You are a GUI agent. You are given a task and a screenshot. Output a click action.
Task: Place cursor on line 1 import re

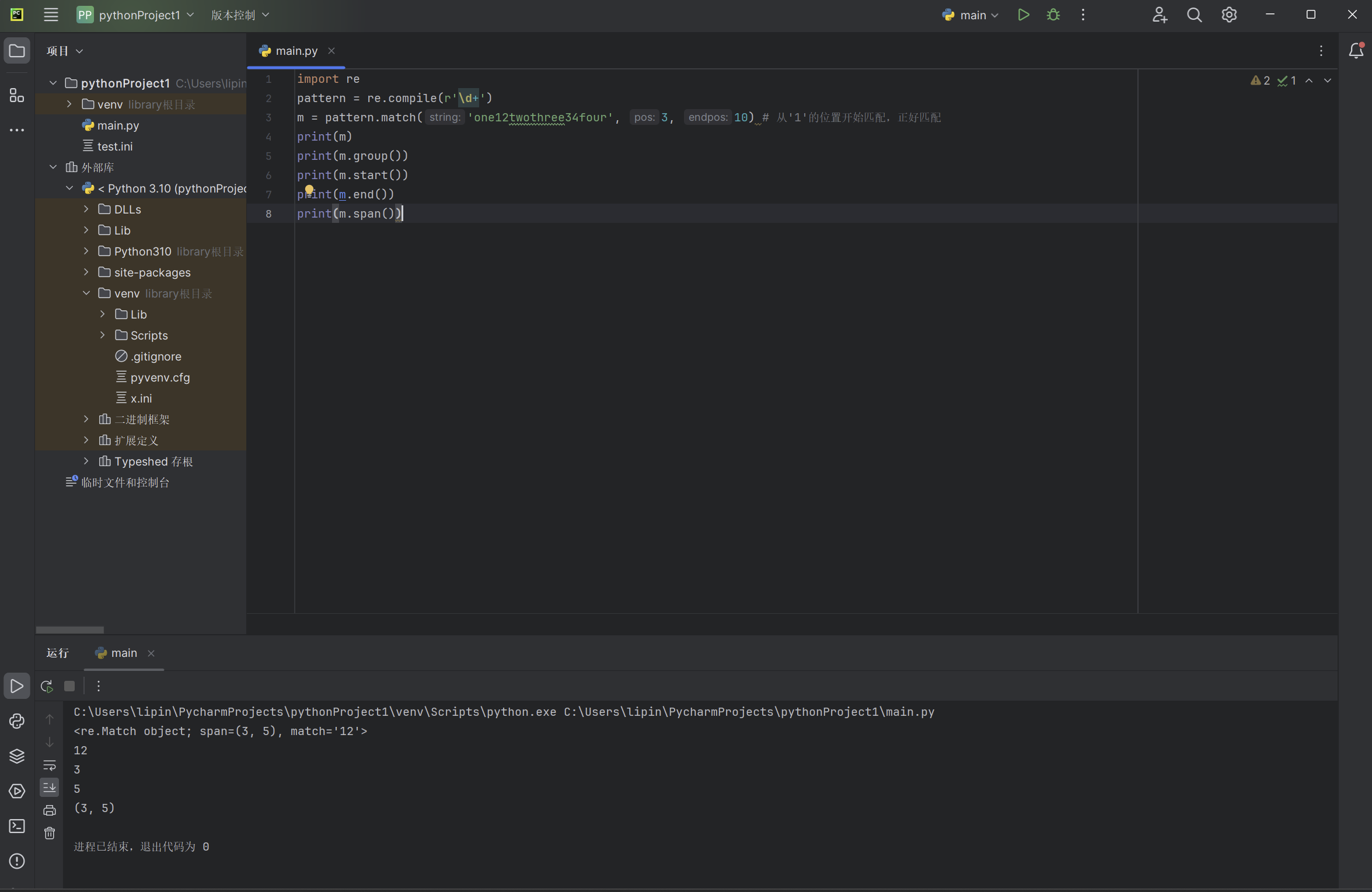coord(328,79)
